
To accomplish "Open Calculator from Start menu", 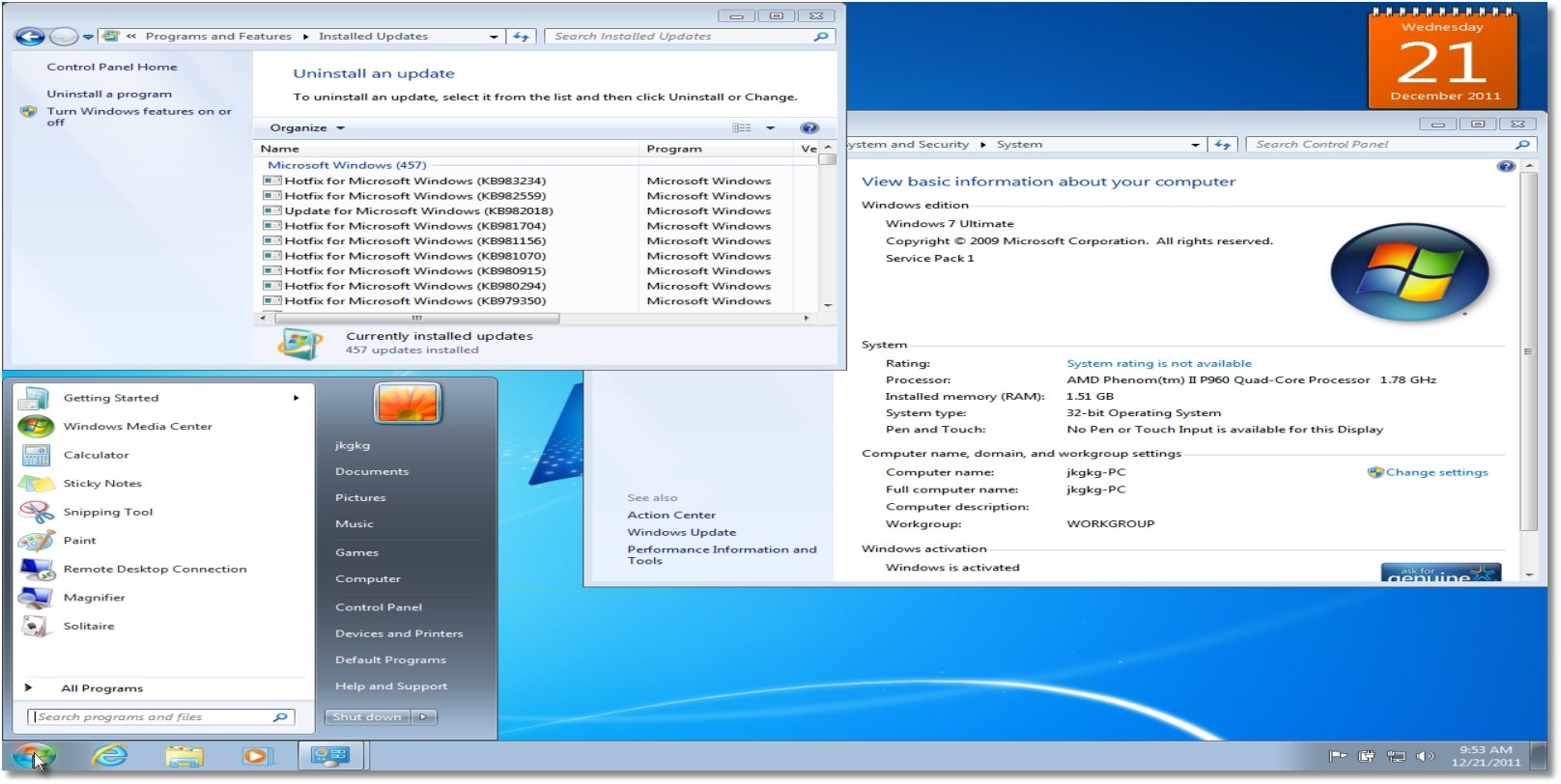I will click(96, 455).
